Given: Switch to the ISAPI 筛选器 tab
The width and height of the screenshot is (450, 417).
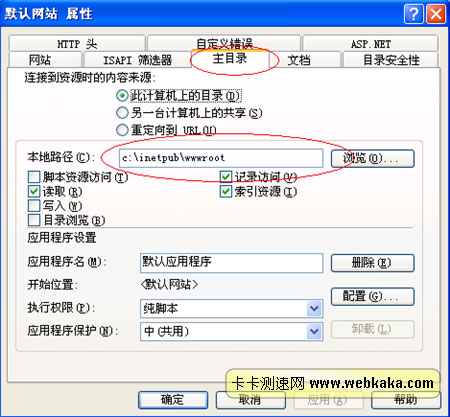Looking at the screenshot, I should [137, 60].
